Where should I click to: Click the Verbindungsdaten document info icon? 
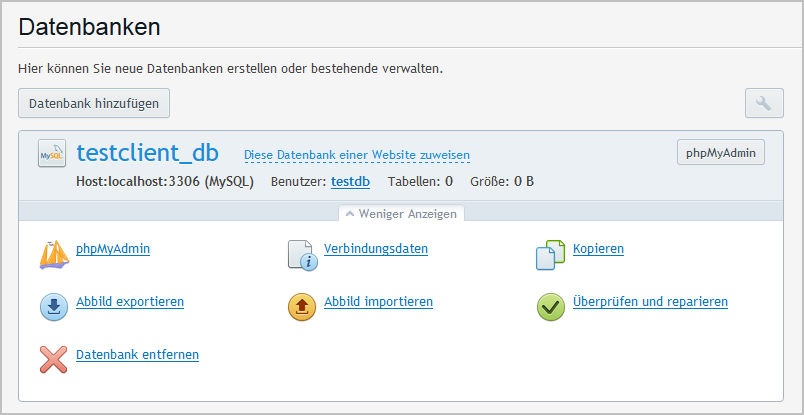click(x=303, y=255)
